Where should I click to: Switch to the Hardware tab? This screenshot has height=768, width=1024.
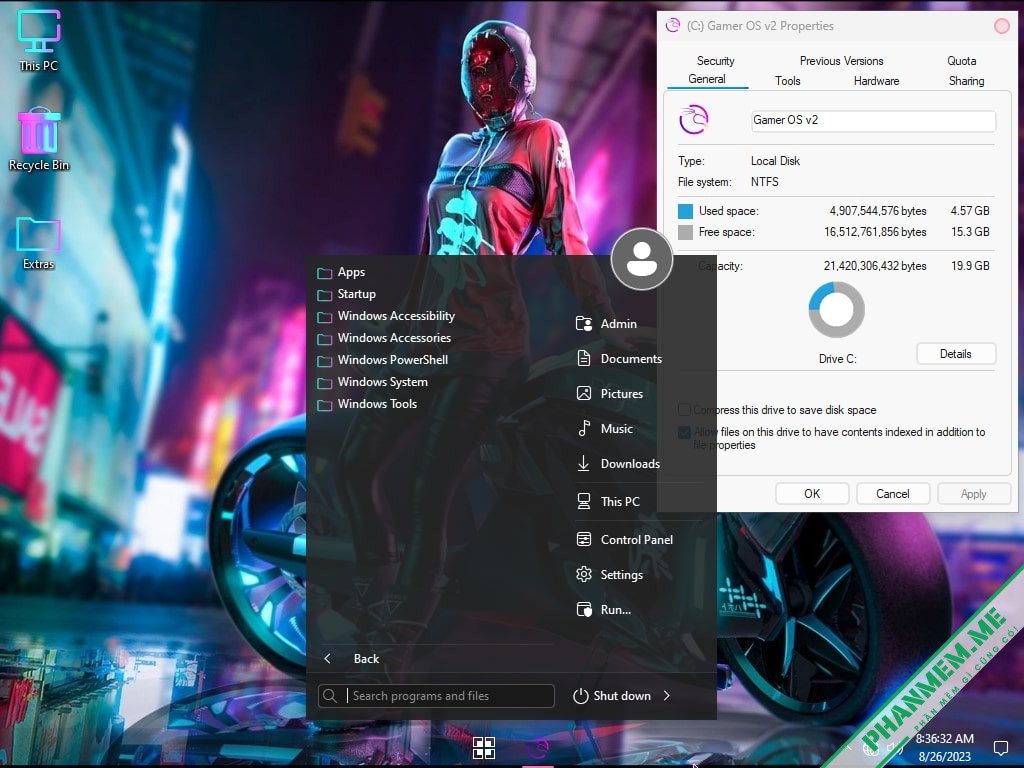click(876, 81)
